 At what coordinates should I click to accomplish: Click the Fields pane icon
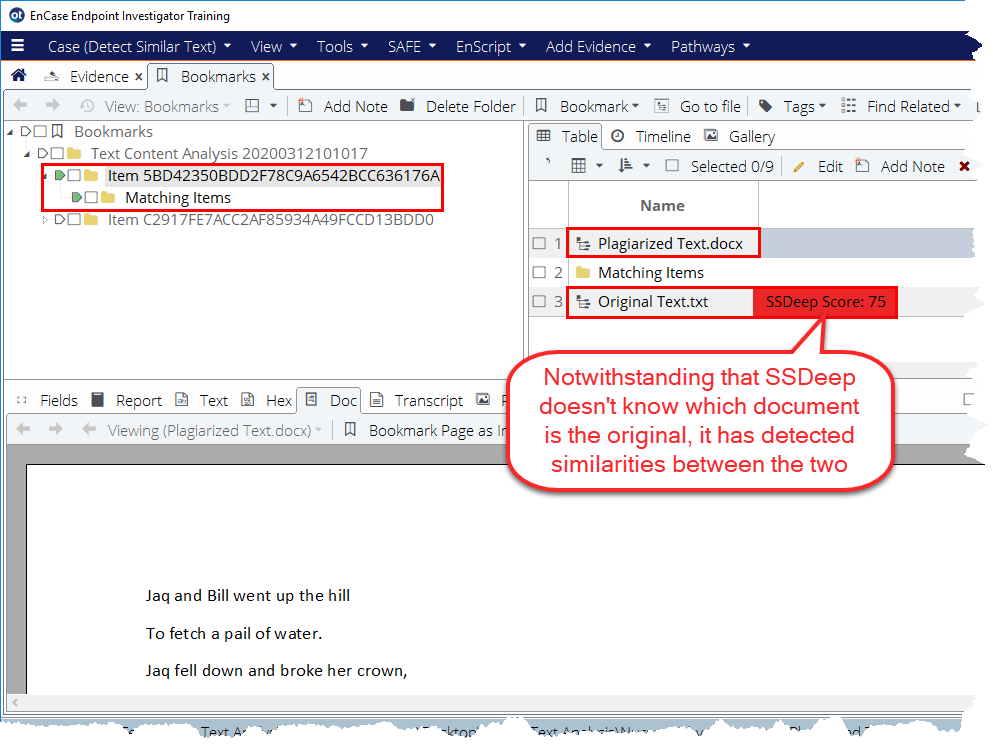pyautogui.click(x=22, y=400)
